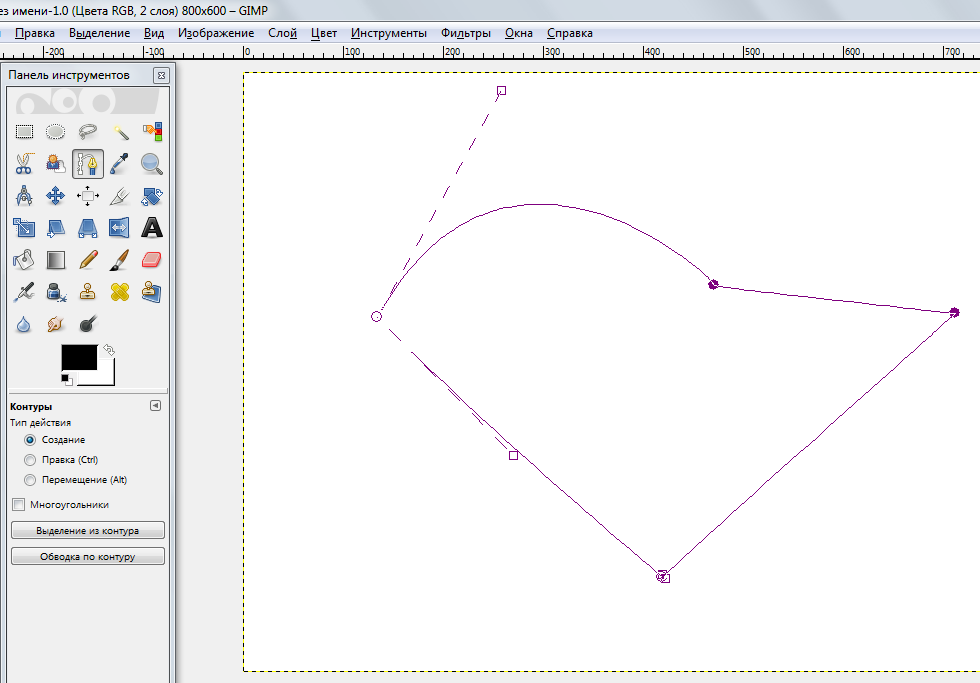
Task: Enable the Многоугольники checkbox
Action: [x=18, y=505]
